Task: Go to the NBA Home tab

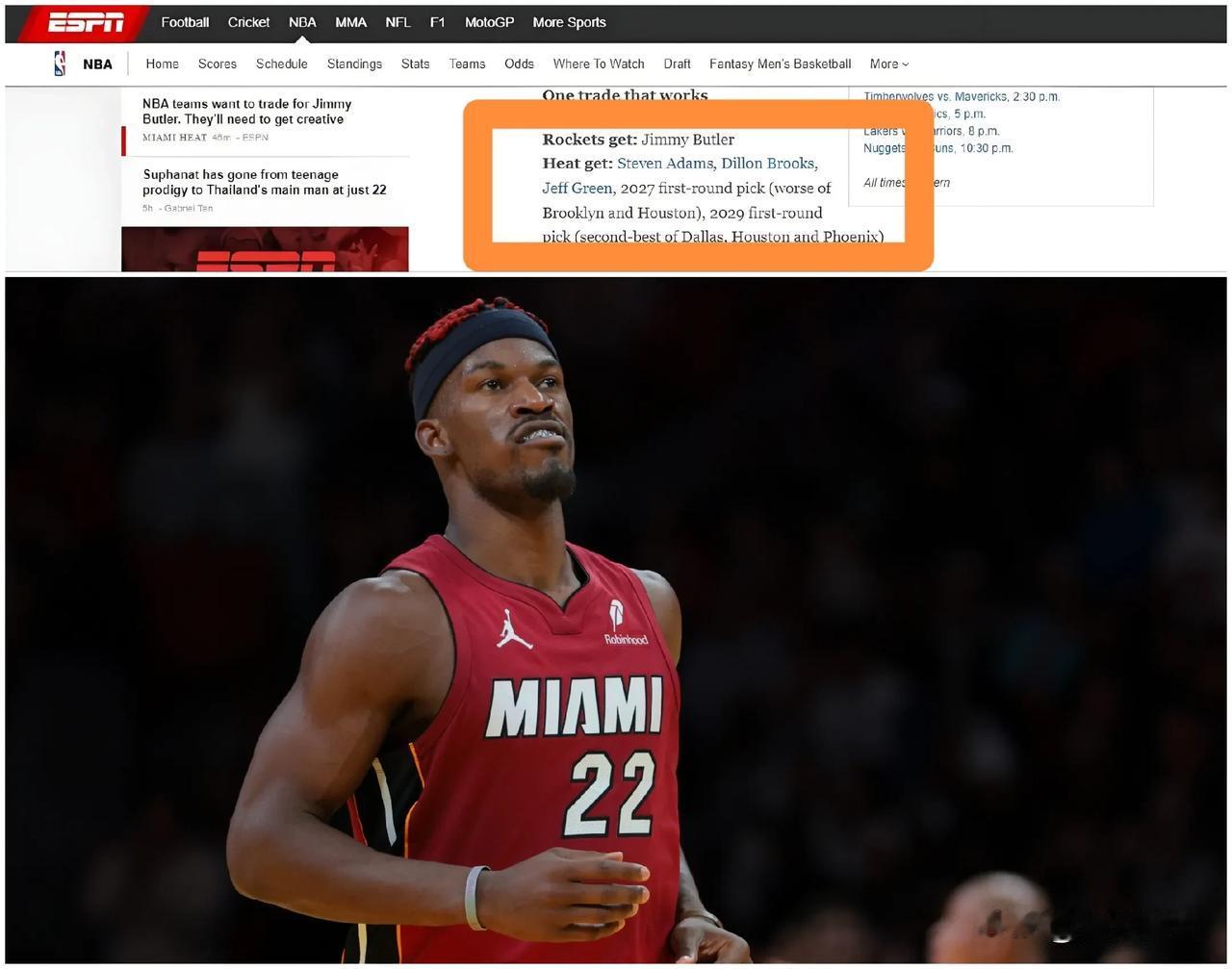Action: pyautogui.click(x=162, y=64)
